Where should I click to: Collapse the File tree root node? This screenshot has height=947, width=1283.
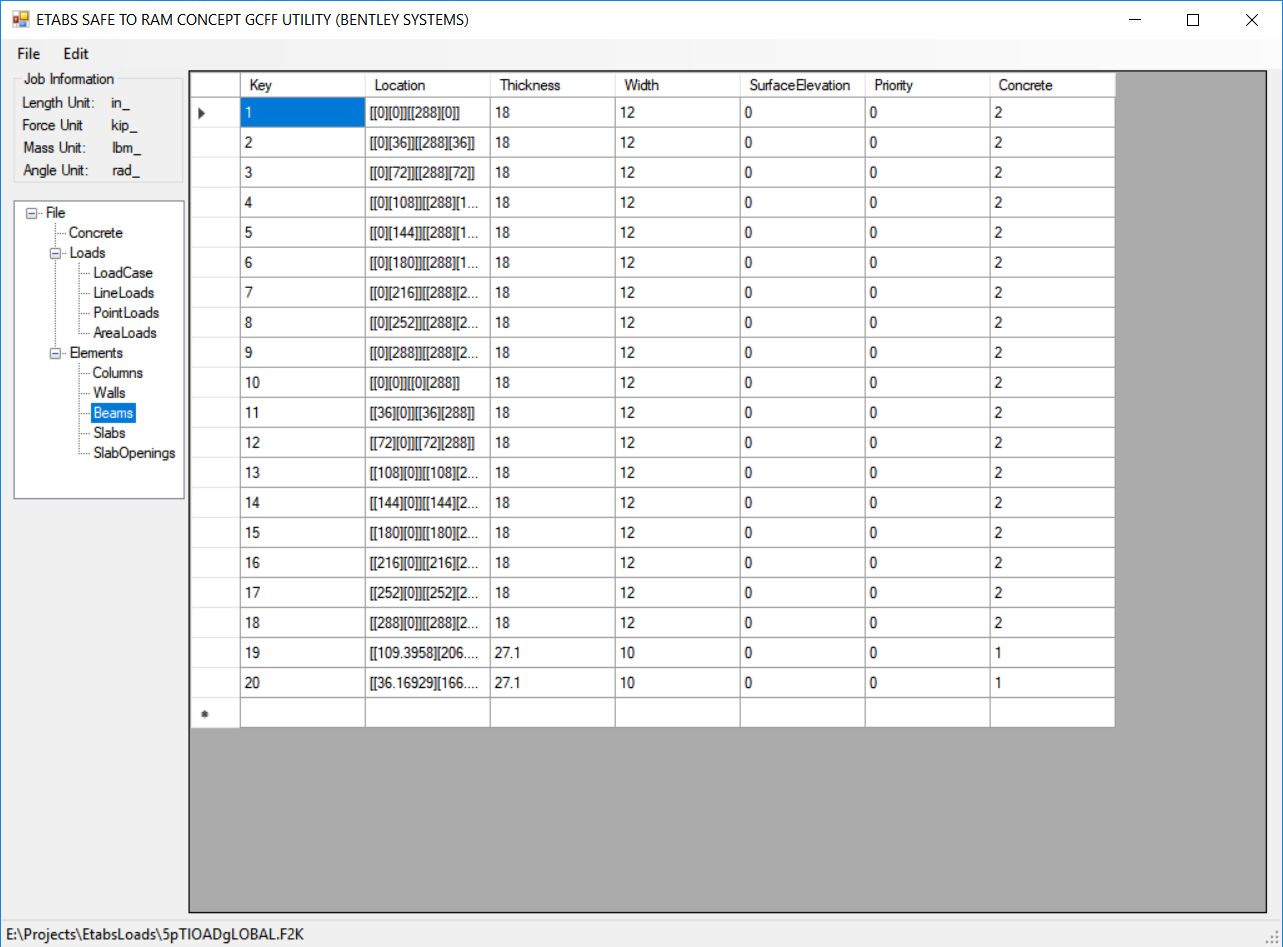(x=32, y=213)
